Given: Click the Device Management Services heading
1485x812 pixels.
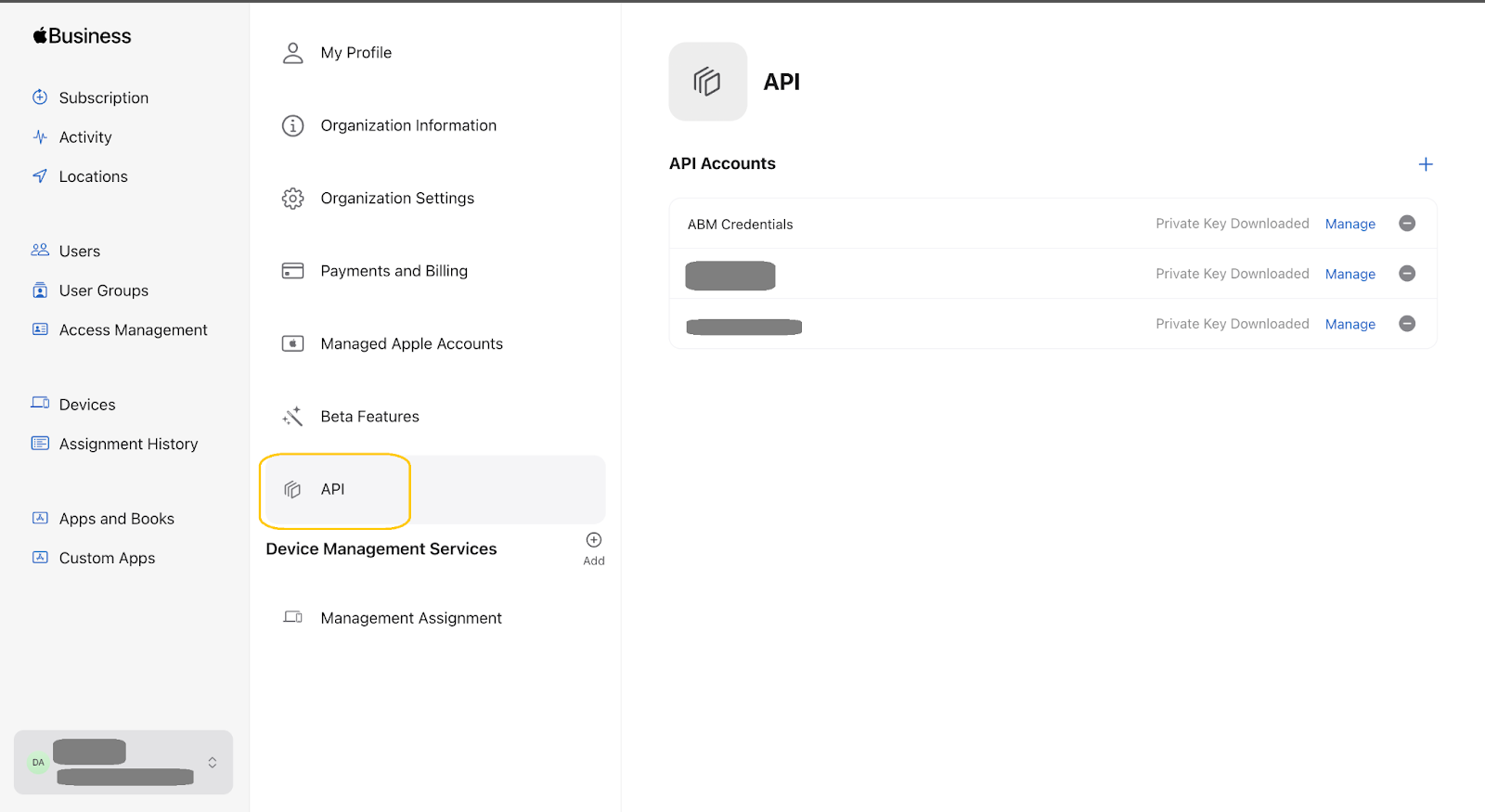Looking at the screenshot, I should coord(381,548).
